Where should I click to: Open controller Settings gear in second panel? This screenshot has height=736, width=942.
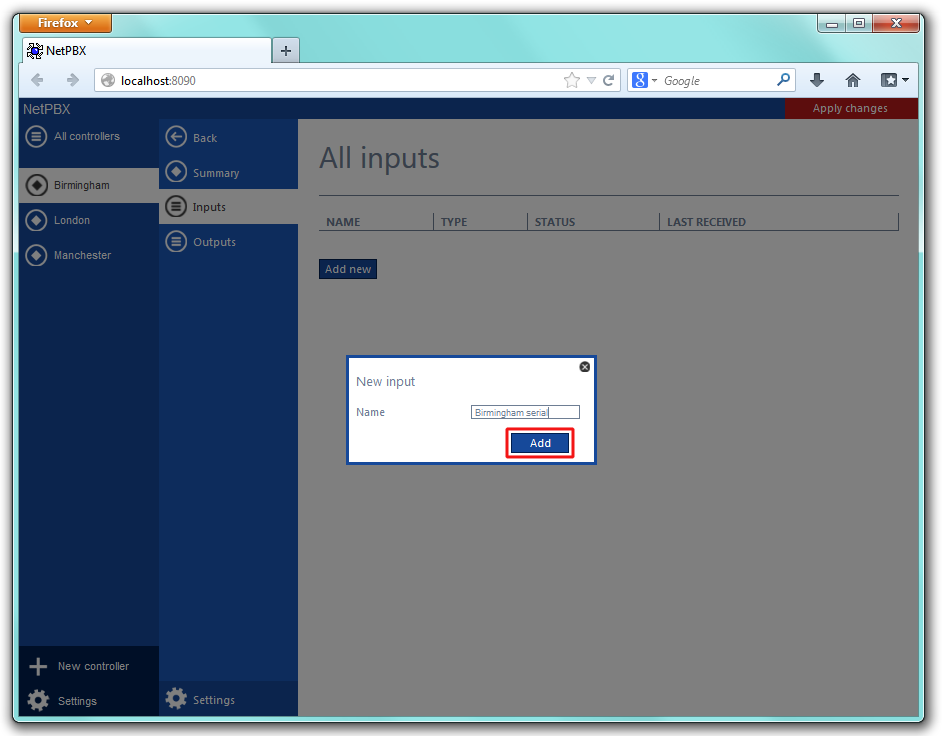coord(177,699)
